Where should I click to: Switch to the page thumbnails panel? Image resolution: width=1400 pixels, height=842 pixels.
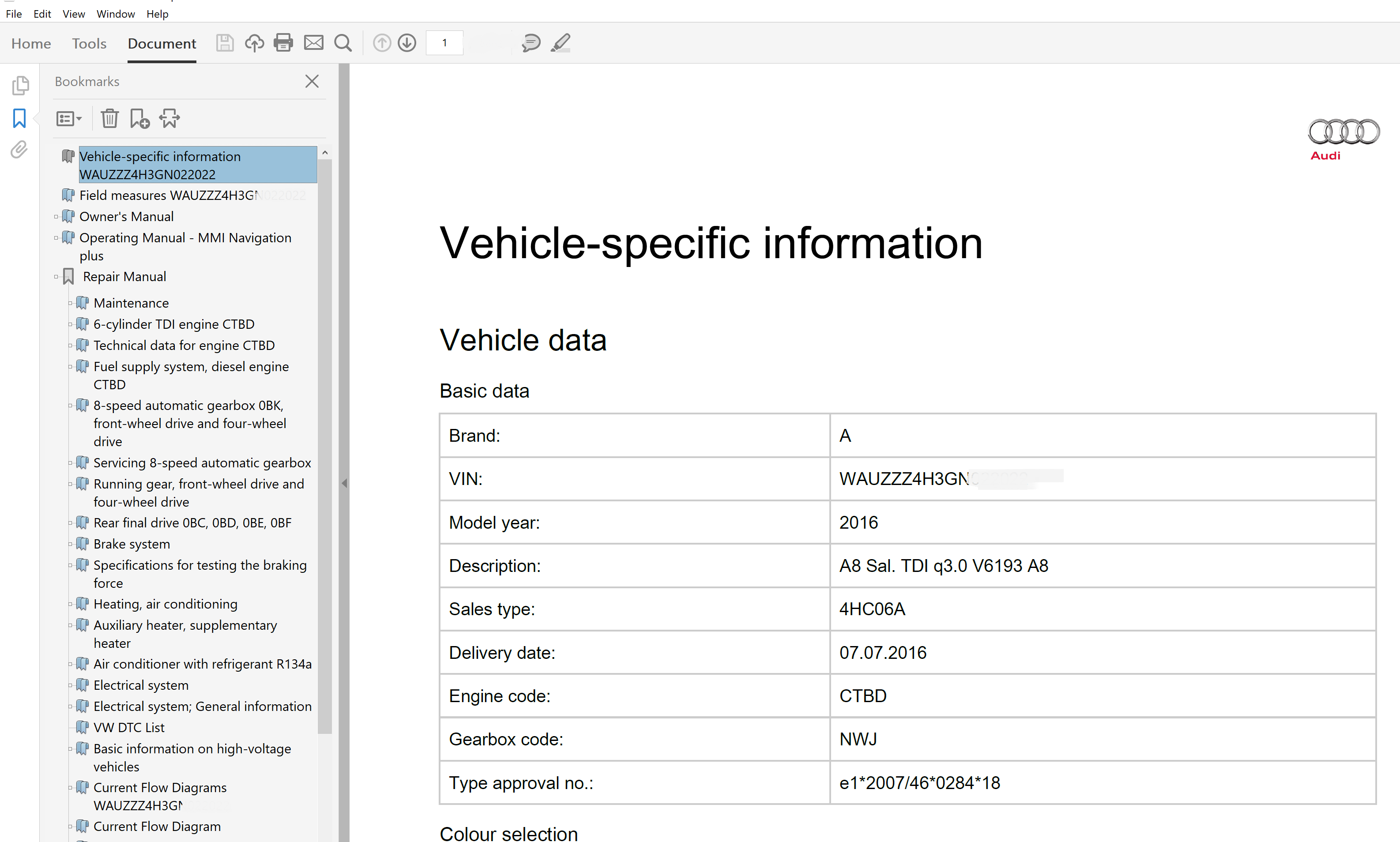coord(21,85)
